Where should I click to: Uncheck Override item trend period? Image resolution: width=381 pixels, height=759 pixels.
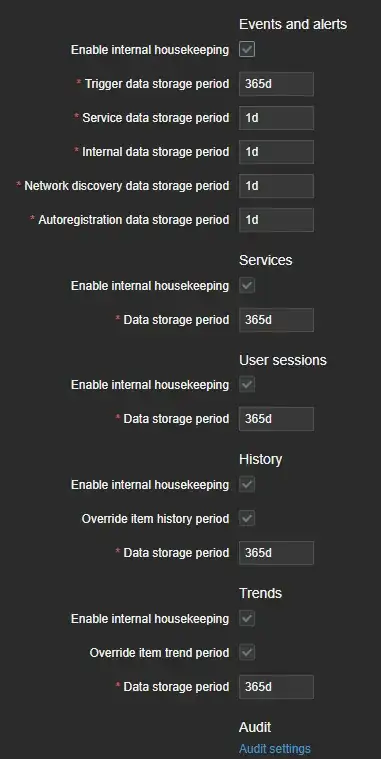pyautogui.click(x=247, y=653)
